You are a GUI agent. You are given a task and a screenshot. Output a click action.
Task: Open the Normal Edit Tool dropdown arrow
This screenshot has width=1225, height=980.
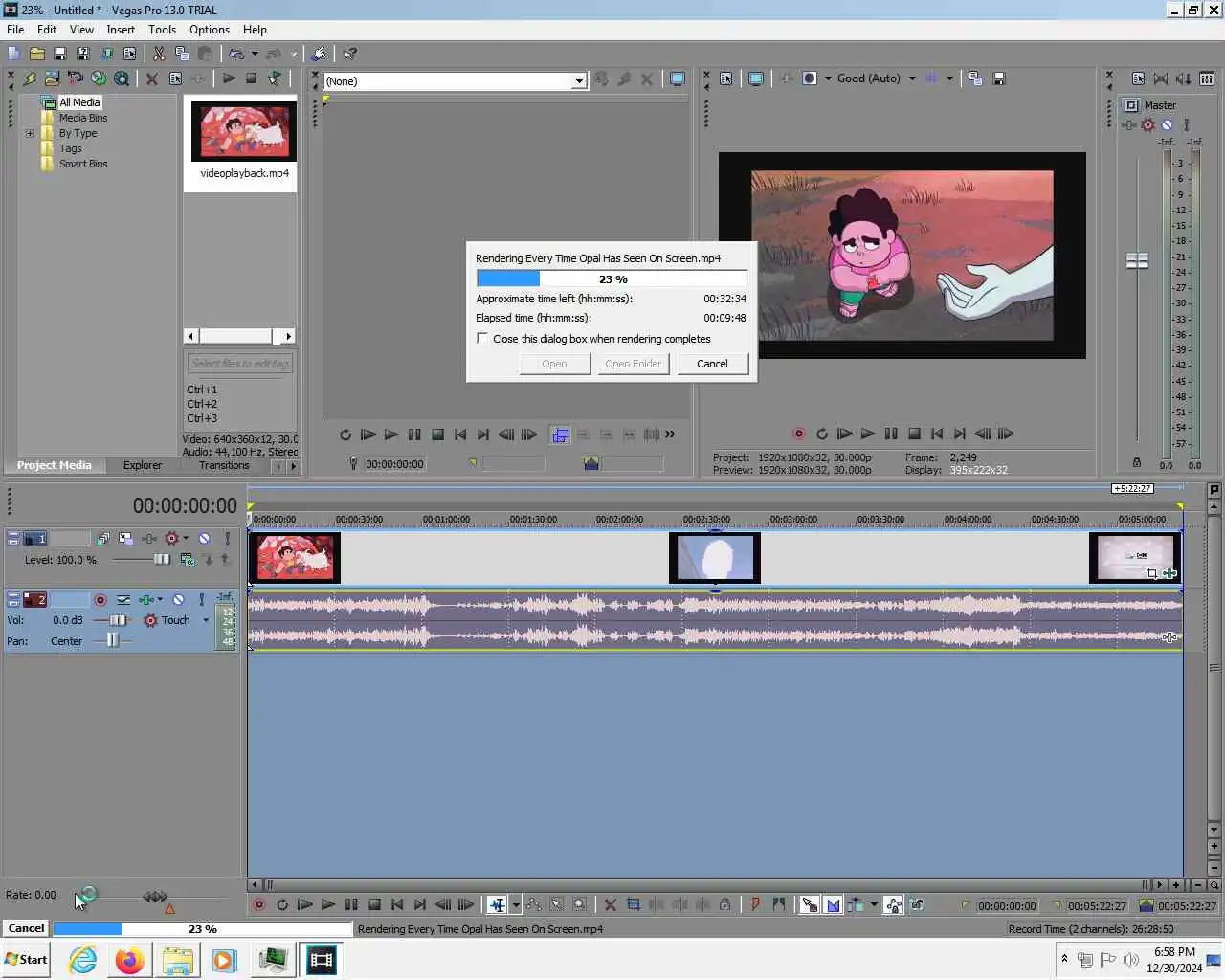coord(516,904)
